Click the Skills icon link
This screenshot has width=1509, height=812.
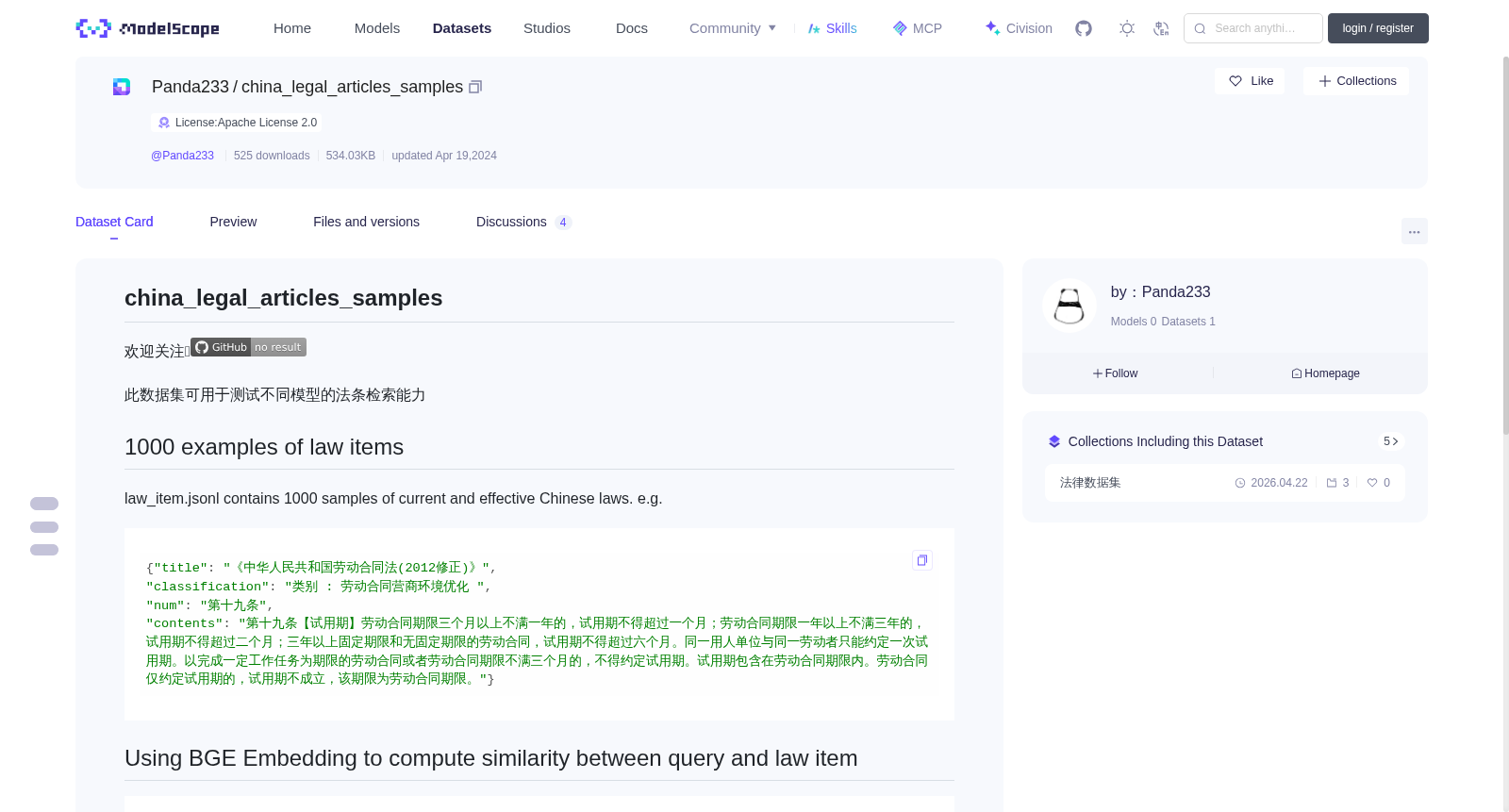tap(832, 28)
